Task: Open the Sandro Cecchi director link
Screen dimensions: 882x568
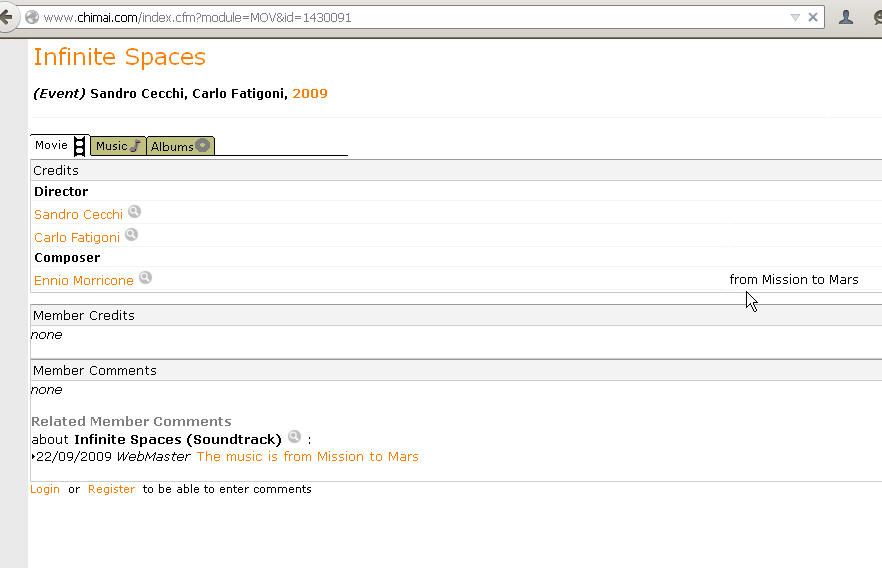Action: [x=78, y=214]
